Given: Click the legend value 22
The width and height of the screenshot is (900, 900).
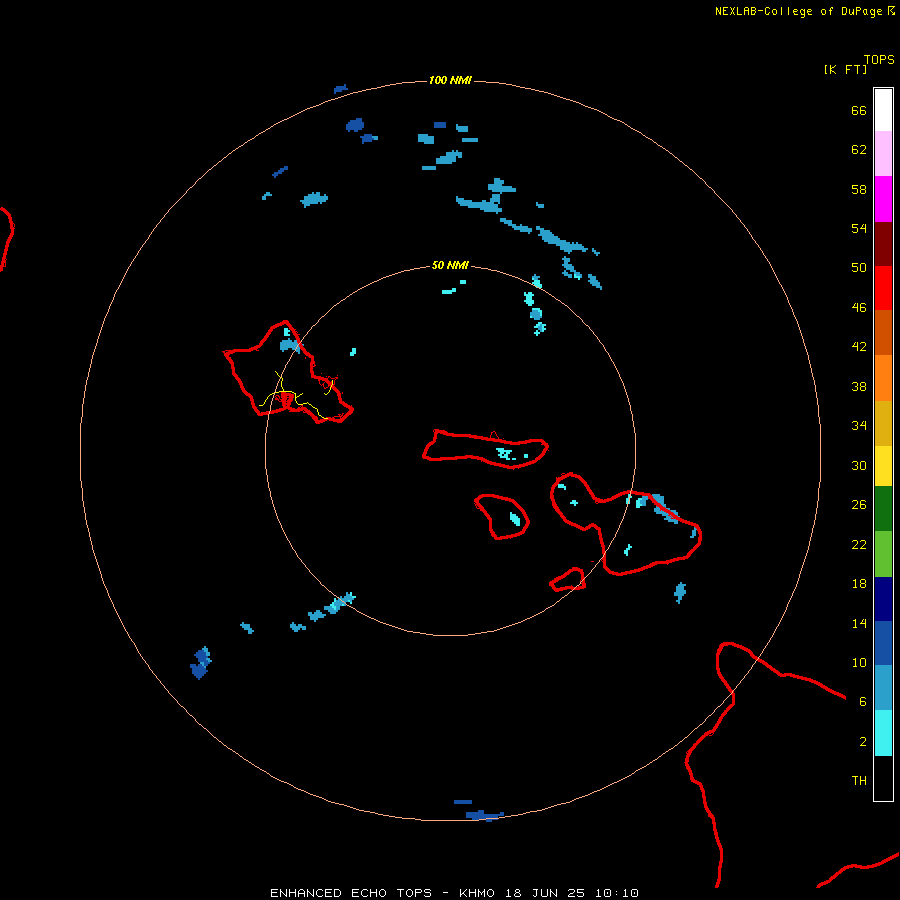Looking at the screenshot, I should [859, 545].
